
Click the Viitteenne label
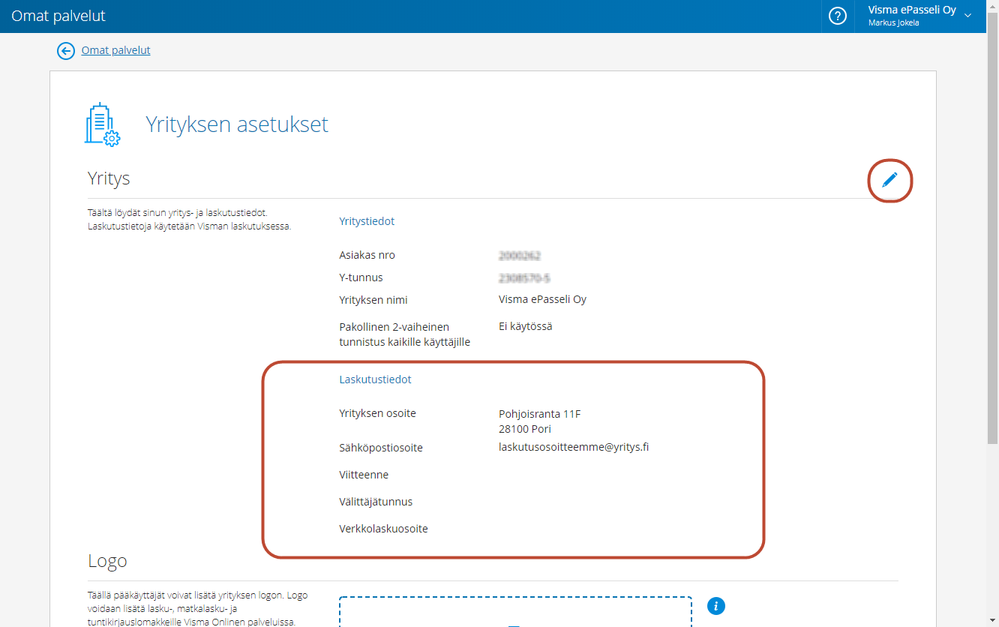click(x=363, y=475)
